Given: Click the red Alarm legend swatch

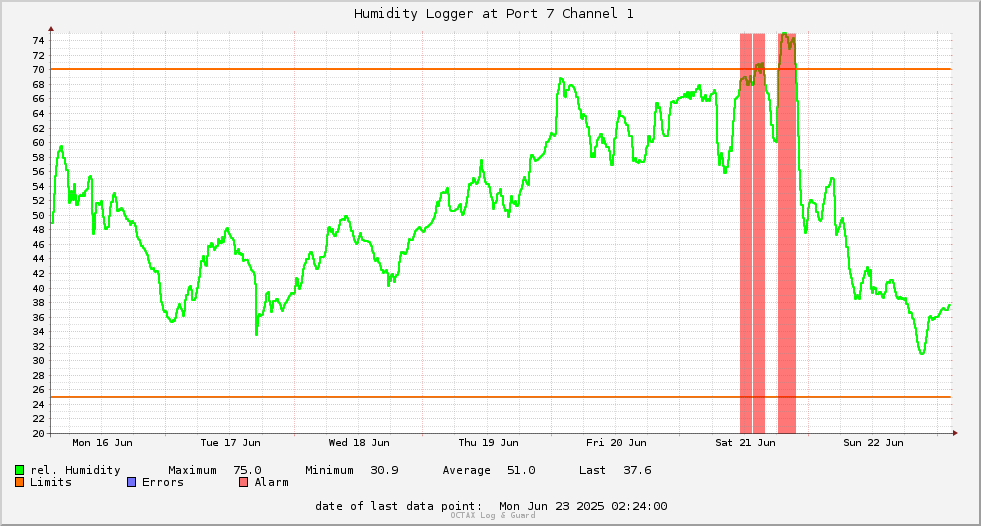Looking at the screenshot, I should click(244, 482).
